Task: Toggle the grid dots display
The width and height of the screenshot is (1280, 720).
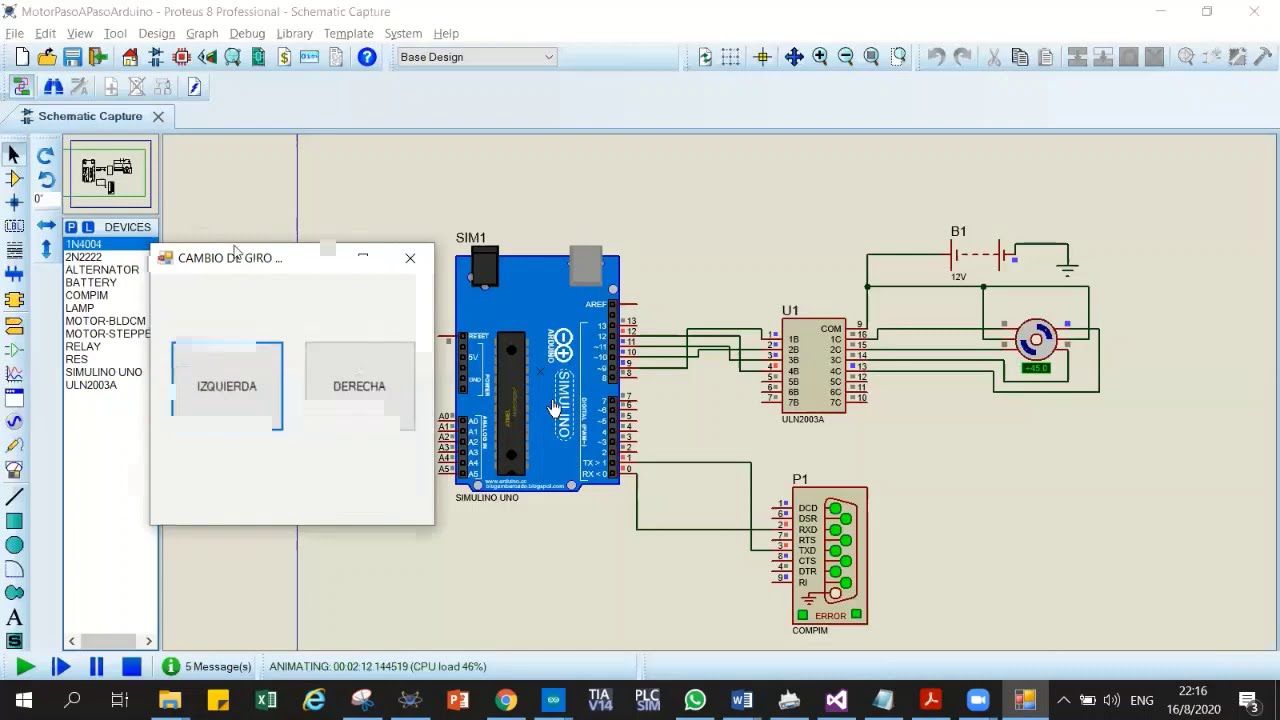Action: pos(731,57)
